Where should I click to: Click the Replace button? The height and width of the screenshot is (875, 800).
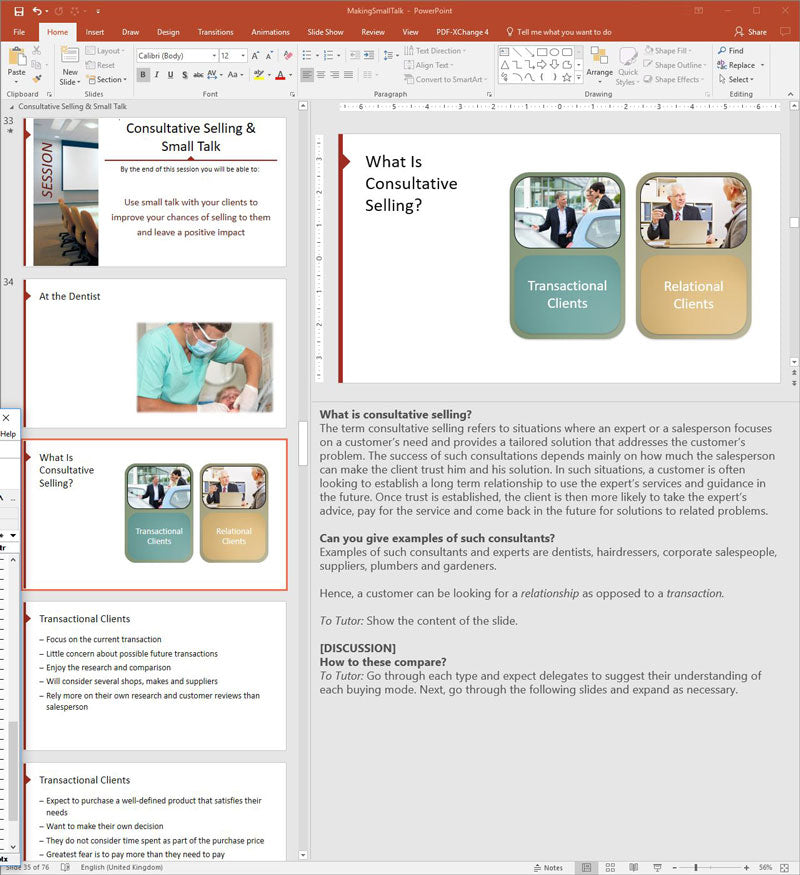coord(736,65)
